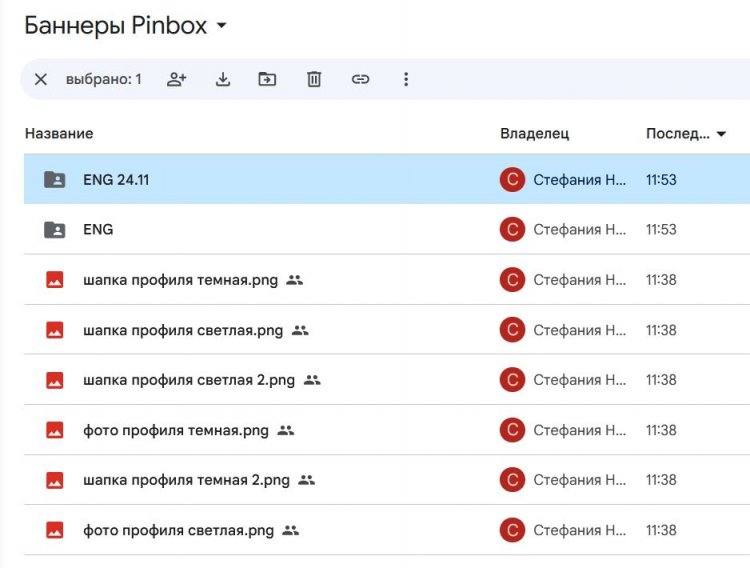Open the three-dot more actions menu
This screenshot has width=750, height=568.
[406, 80]
